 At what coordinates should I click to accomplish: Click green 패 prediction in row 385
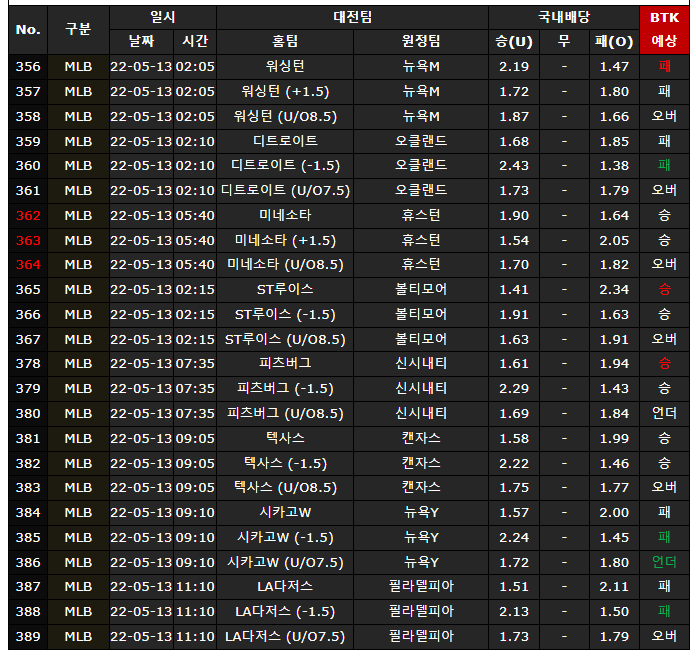(x=664, y=537)
